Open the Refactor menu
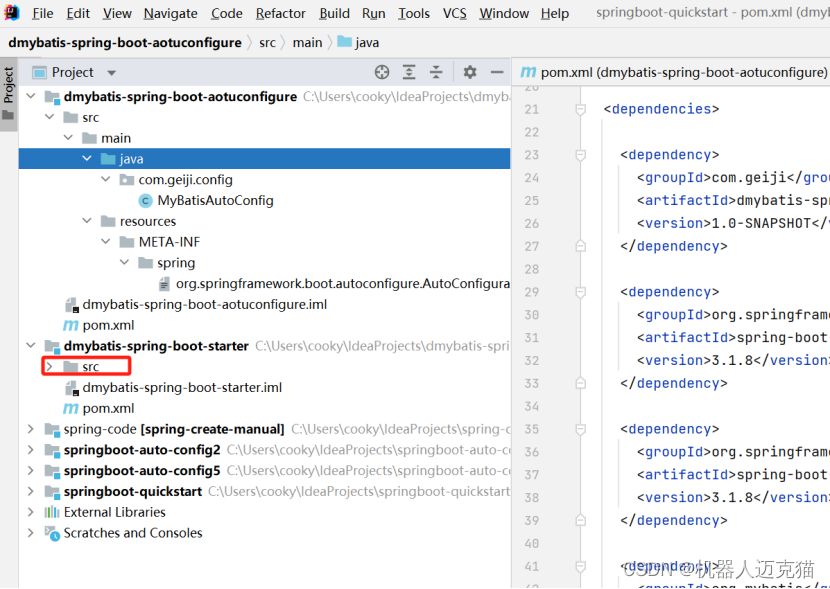 (x=280, y=13)
